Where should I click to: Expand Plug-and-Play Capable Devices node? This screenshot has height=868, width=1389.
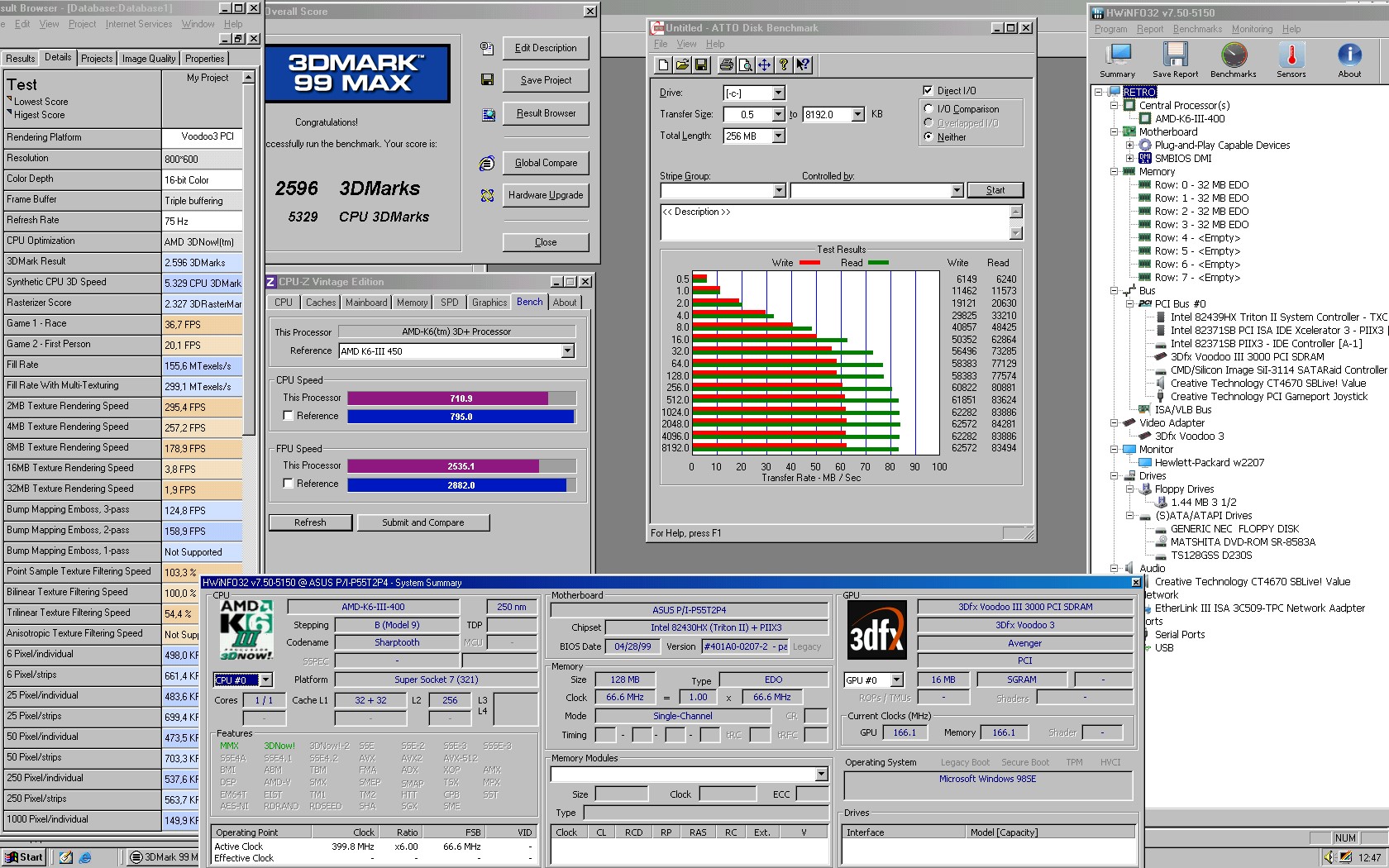[x=1129, y=145]
